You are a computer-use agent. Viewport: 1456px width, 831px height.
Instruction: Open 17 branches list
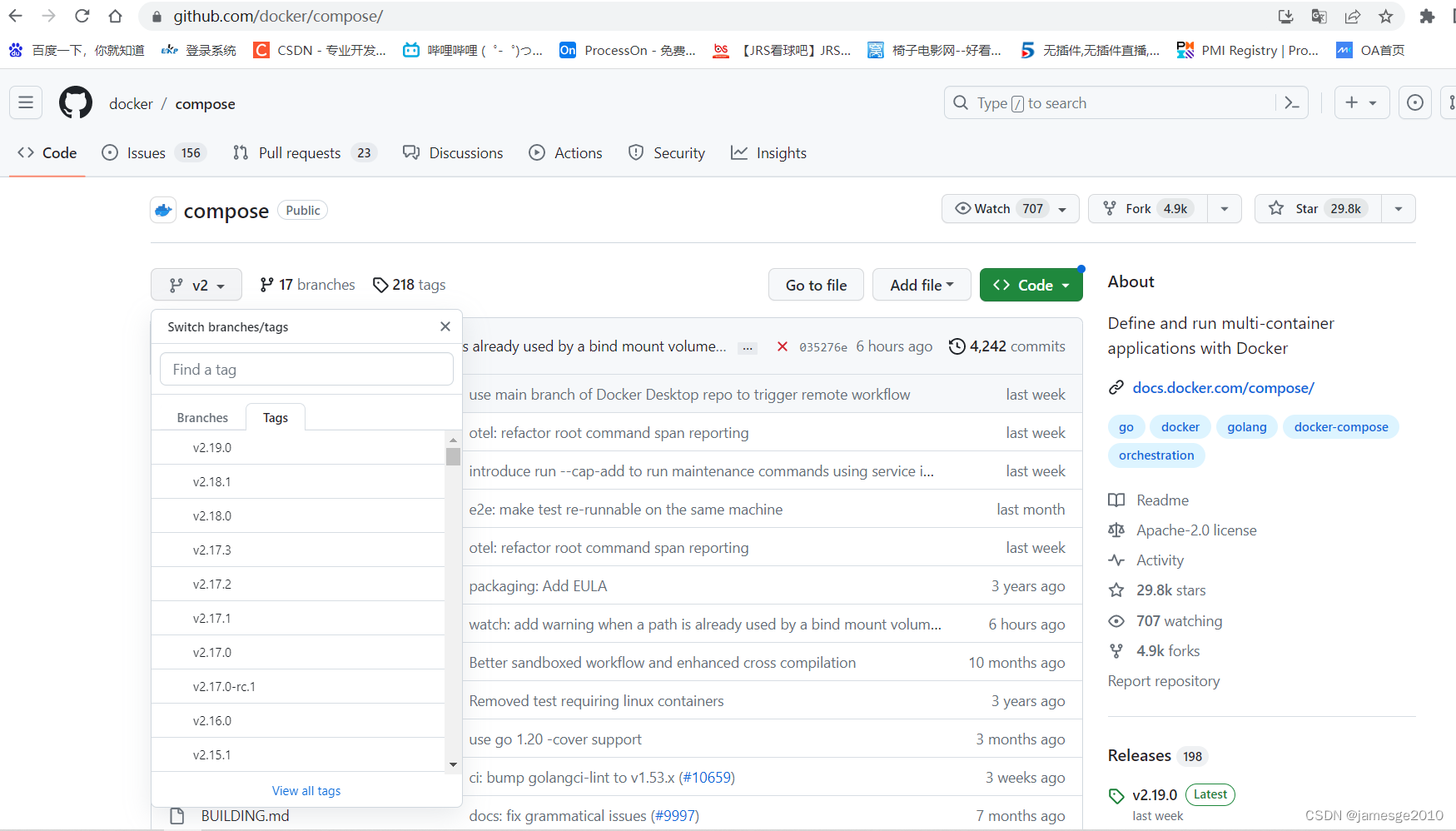[307, 285]
